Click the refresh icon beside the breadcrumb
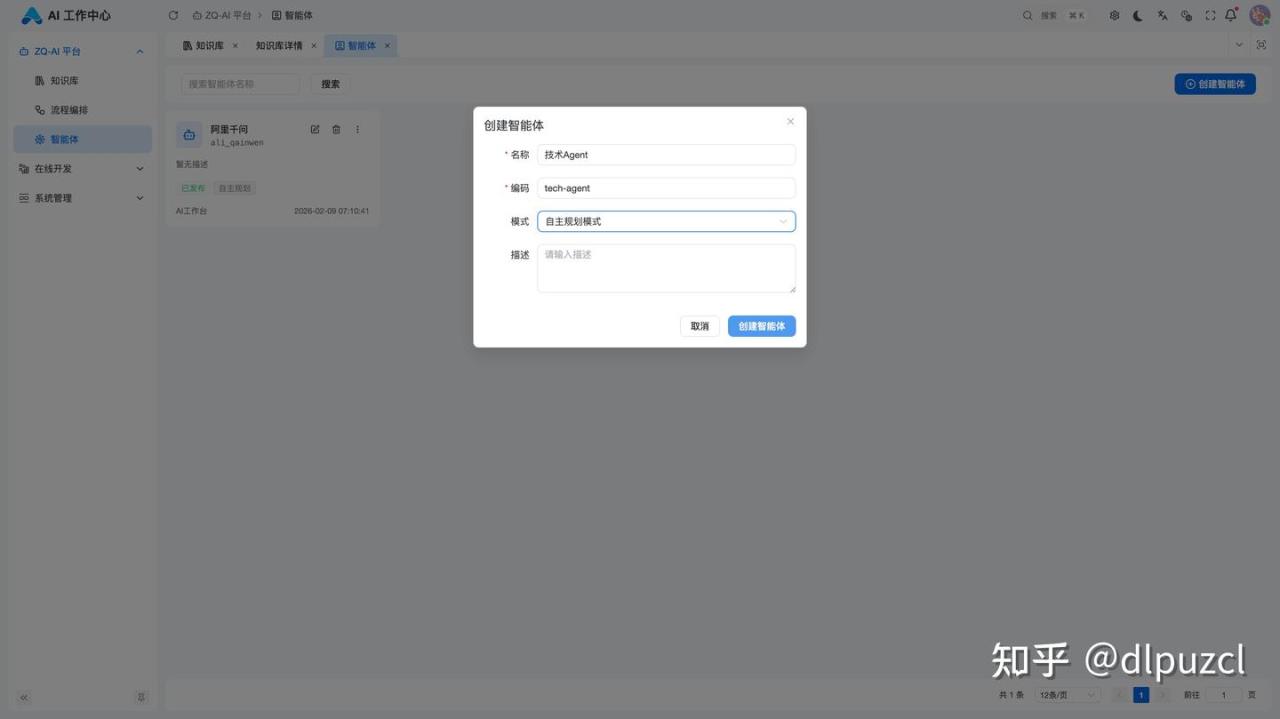1280x719 pixels. point(173,16)
